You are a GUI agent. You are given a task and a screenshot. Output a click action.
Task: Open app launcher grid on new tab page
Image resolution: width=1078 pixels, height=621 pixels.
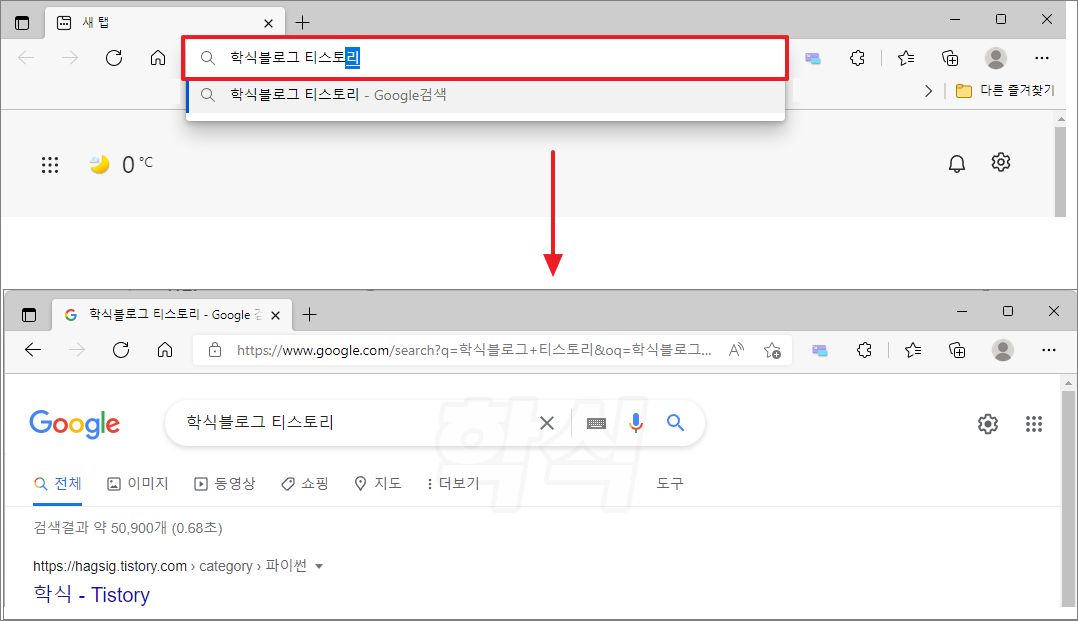tap(50, 165)
